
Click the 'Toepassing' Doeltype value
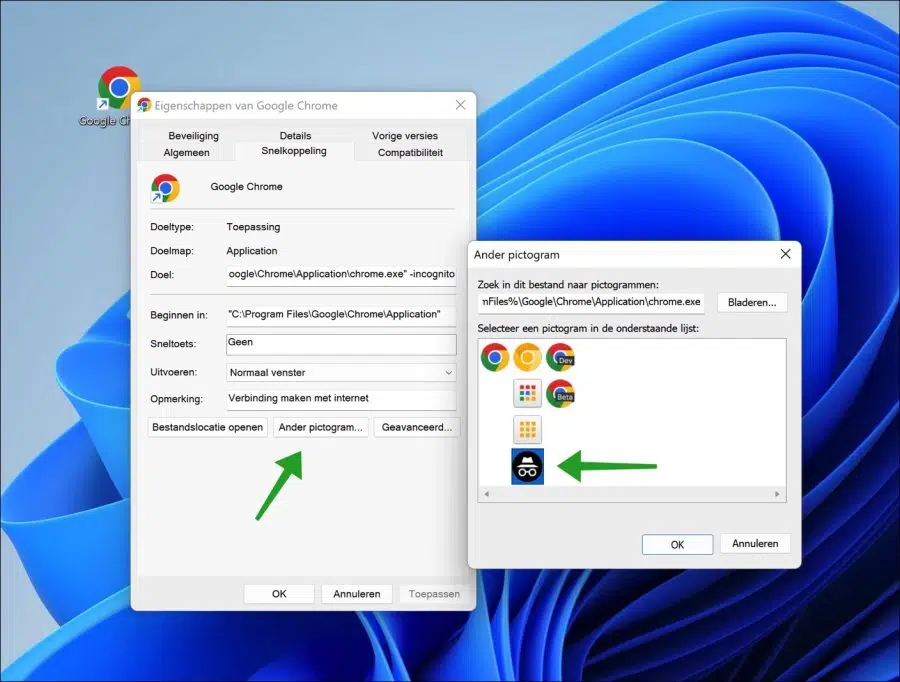coord(253,227)
